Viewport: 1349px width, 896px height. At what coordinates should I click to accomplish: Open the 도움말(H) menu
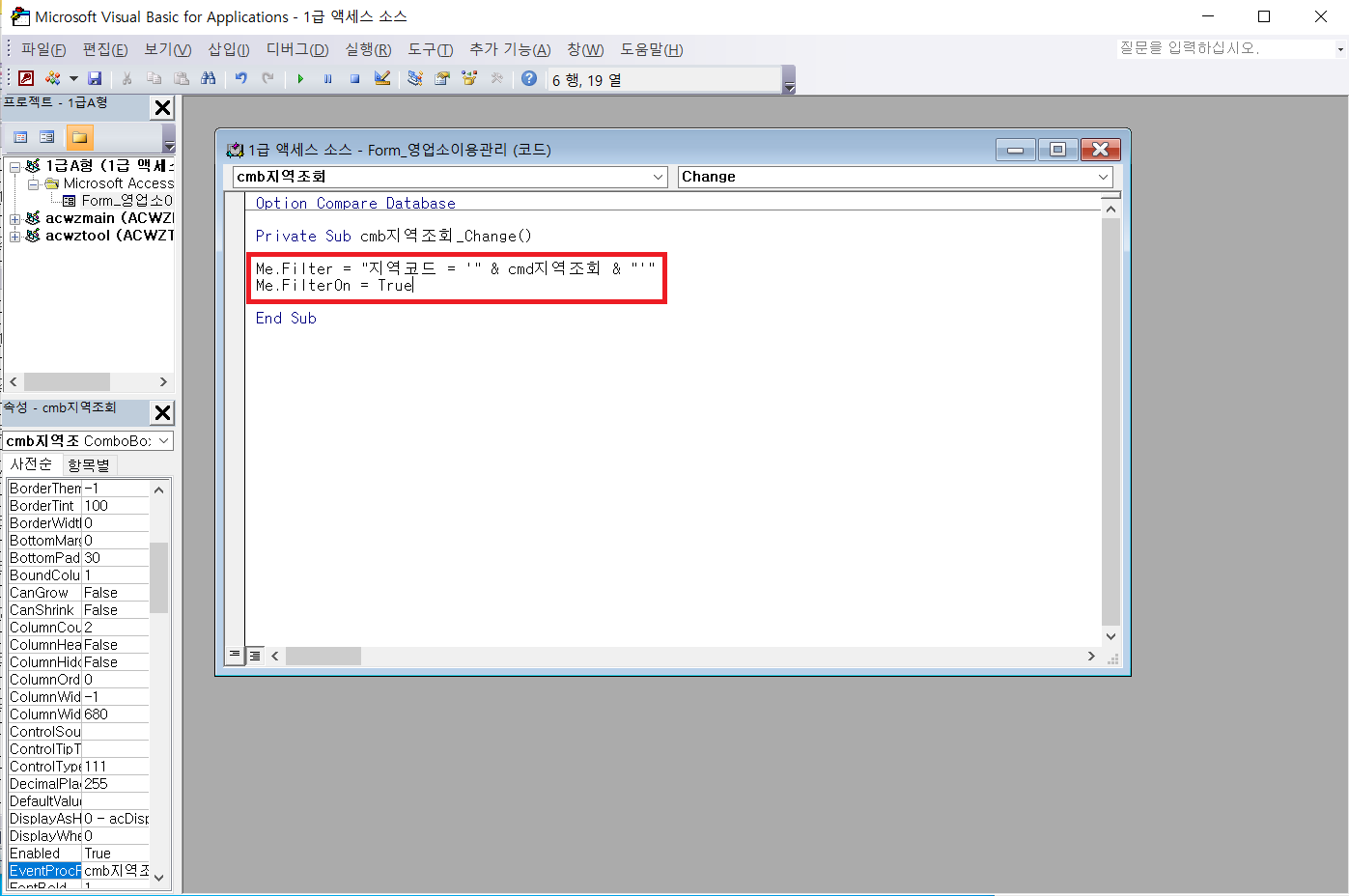point(651,49)
